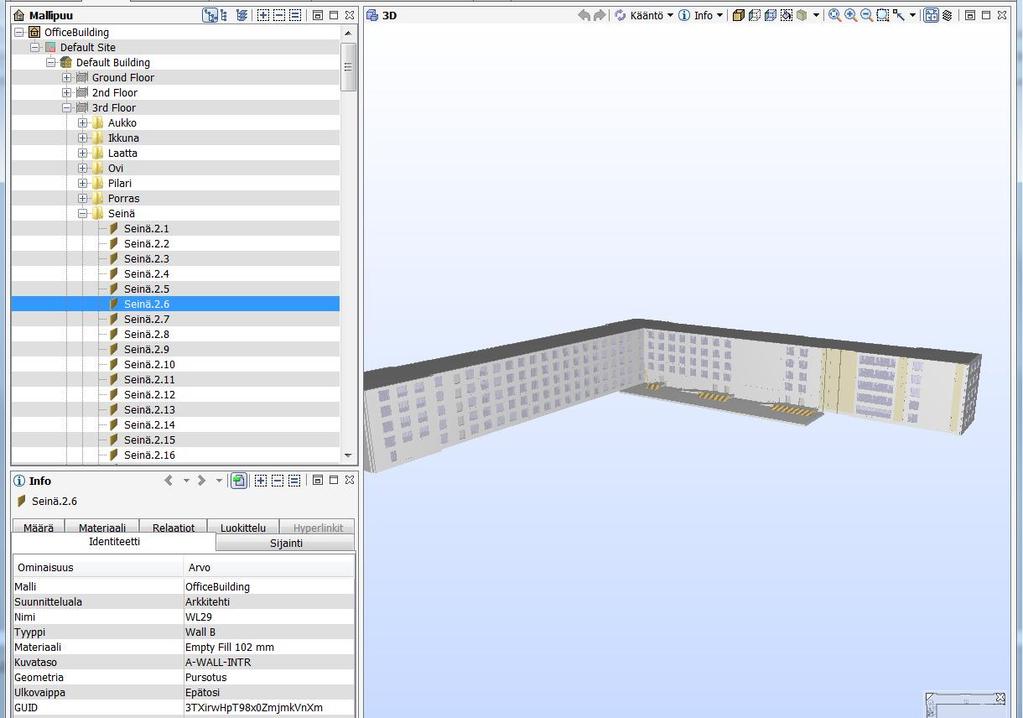Click the wireframe cube view icon
Image resolution: width=1023 pixels, height=718 pixels.
pos(755,15)
